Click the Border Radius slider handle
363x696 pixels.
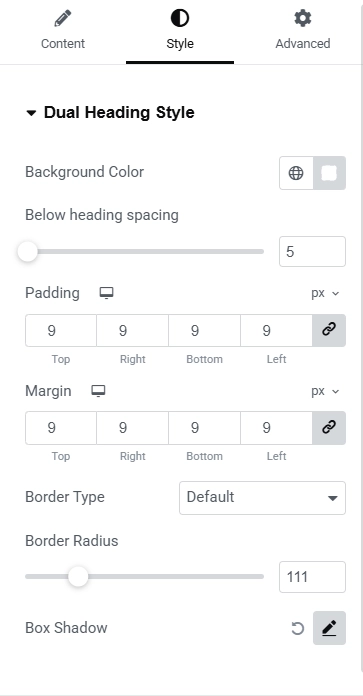[x=78, y=577]
